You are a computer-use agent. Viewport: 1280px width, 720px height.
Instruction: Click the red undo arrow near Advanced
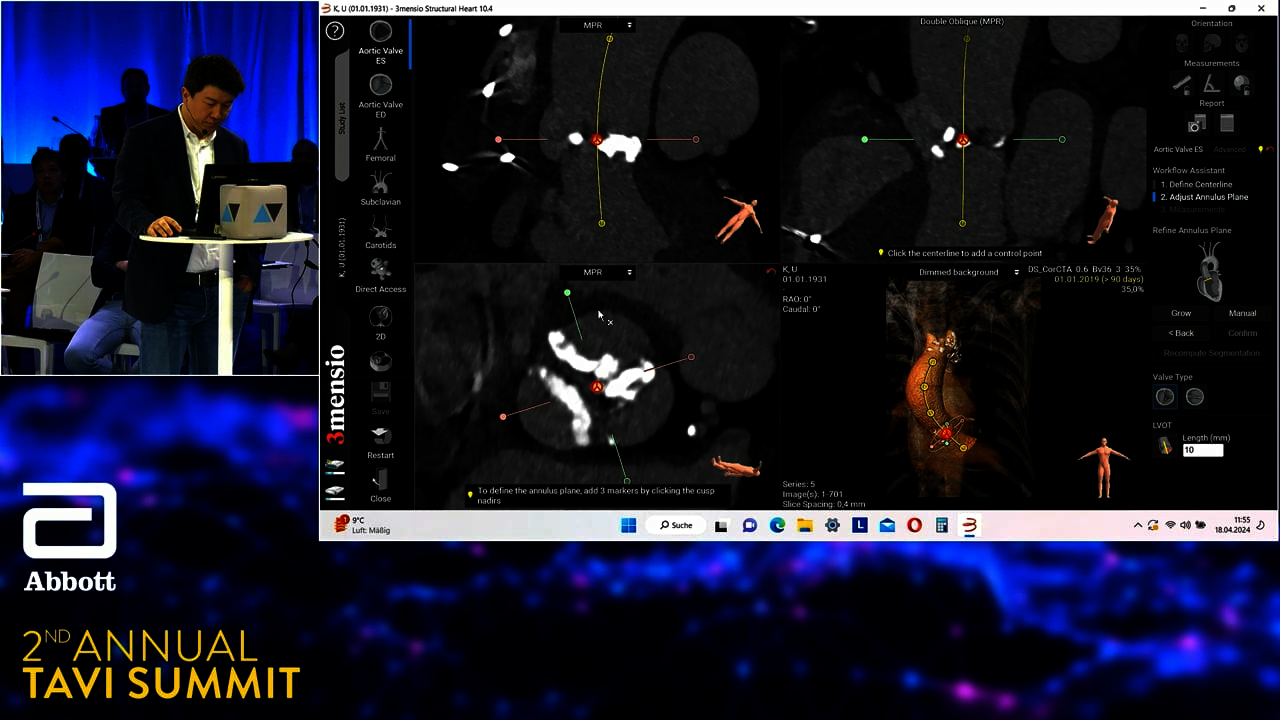point(1269,149)
